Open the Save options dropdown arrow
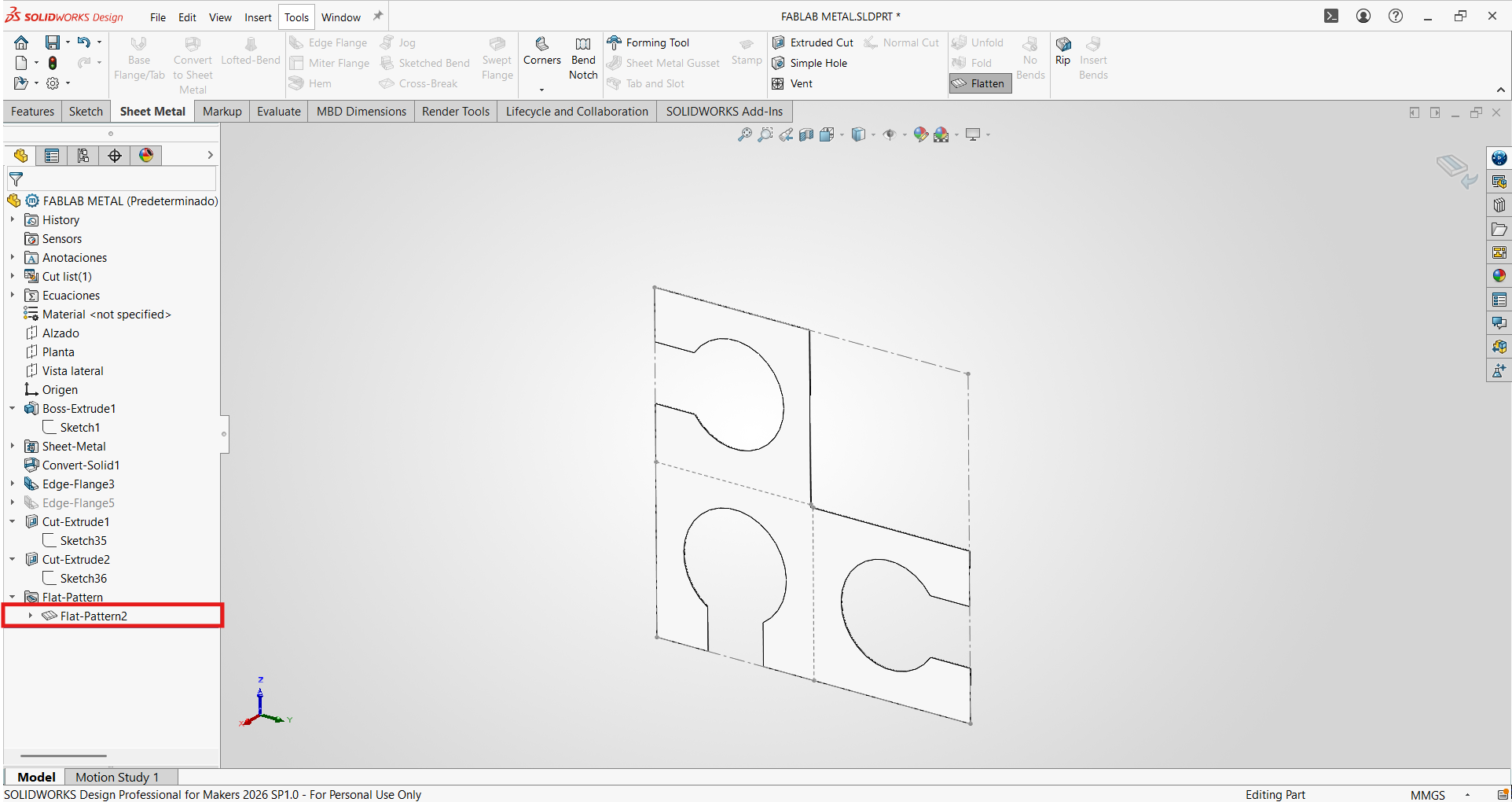The width and height of the screenshot is (1512, 802). (x=68, y=42)
